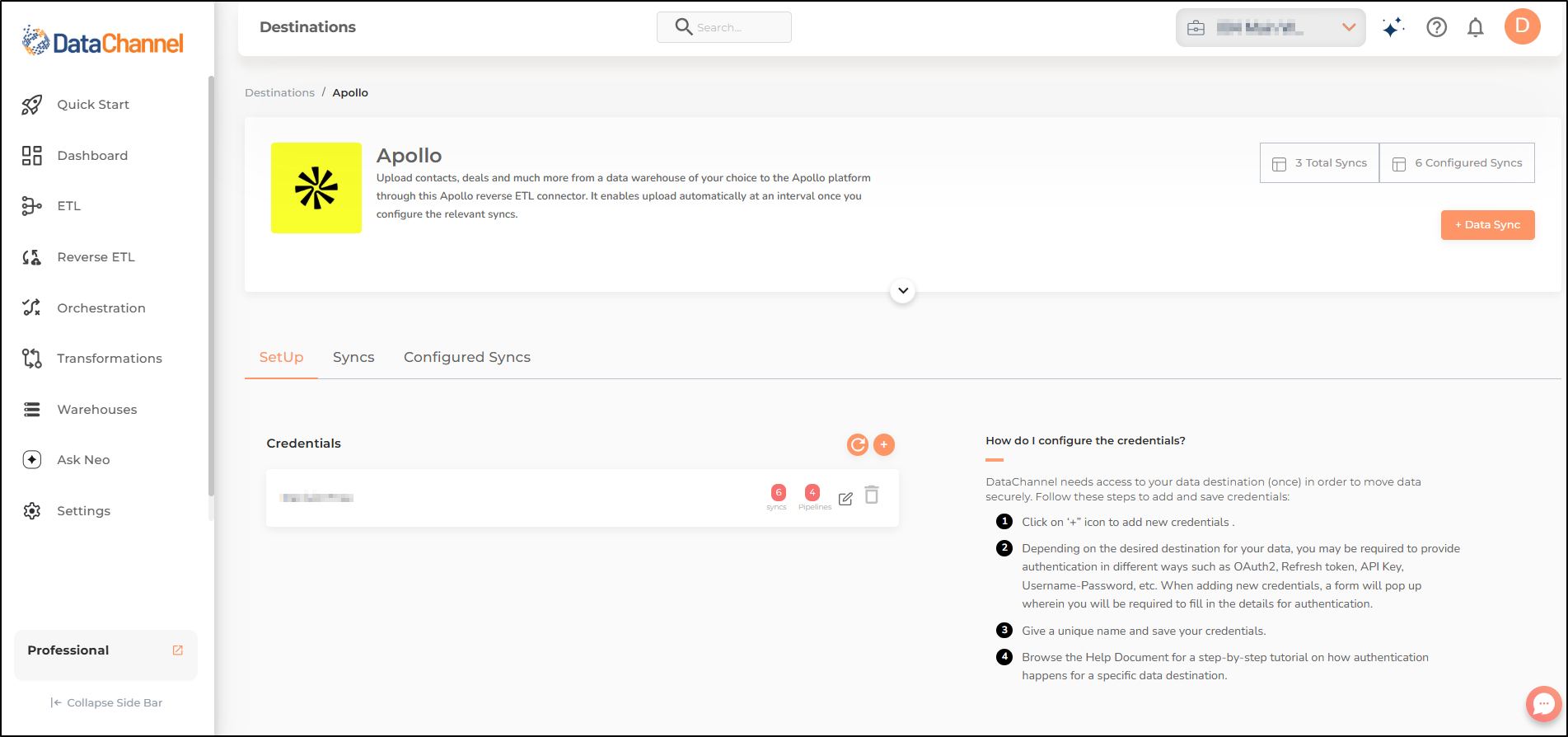Viewport: 1568px width, 737px height.
Task: Click the 6 Configured Syncs button
Action: [x=1458, y=163]
